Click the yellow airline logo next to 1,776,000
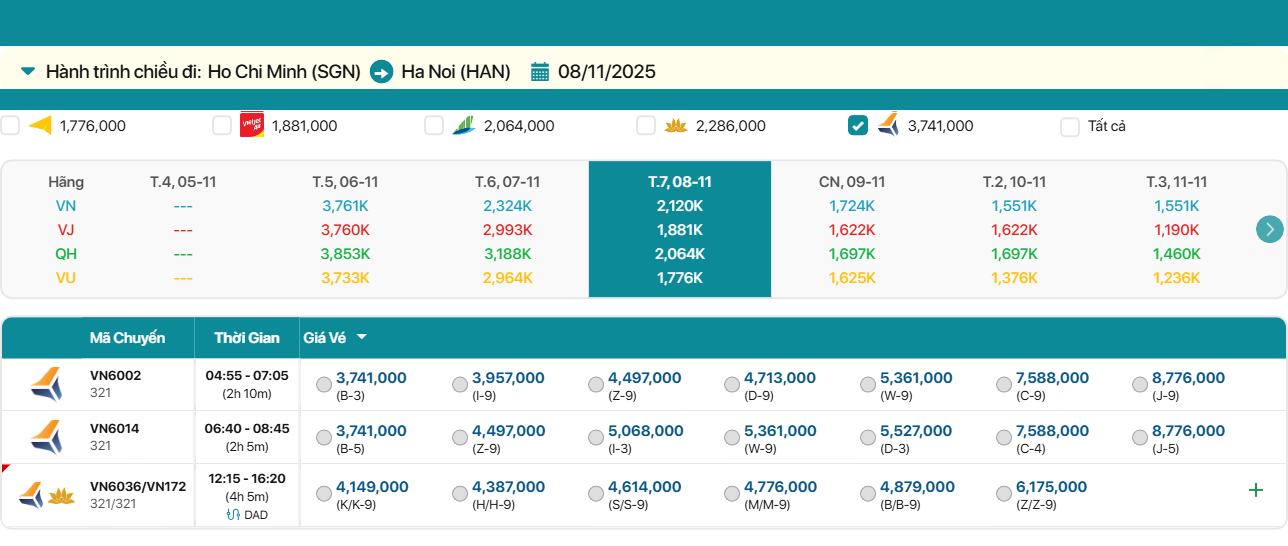This screenshot has width=1288, height=546. tap(40, 125)
